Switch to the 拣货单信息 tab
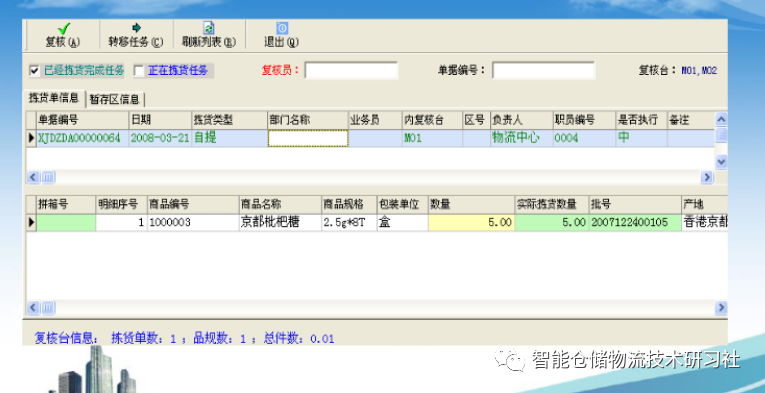 54,98
